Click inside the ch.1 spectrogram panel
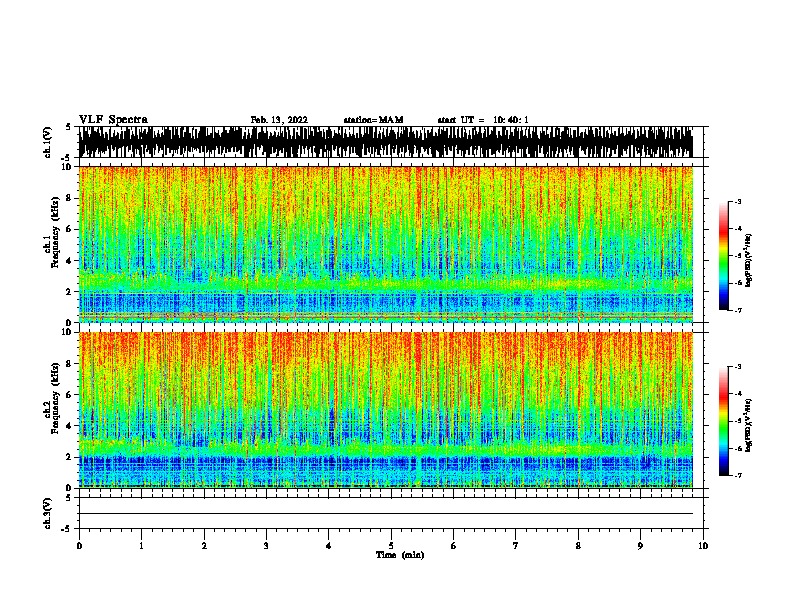792x612 pixels. [385, 244]
